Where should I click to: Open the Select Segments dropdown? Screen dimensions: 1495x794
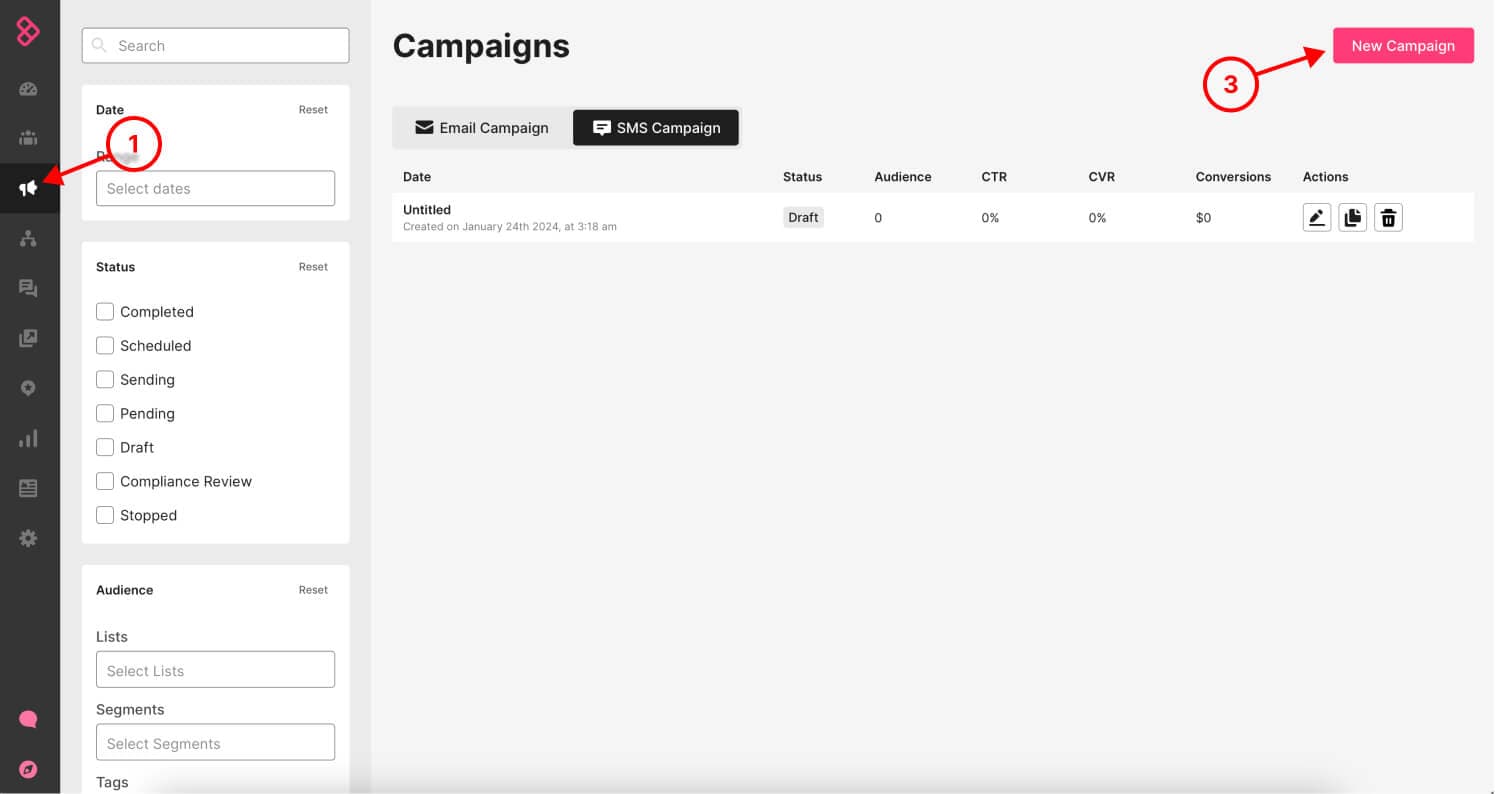215,743
